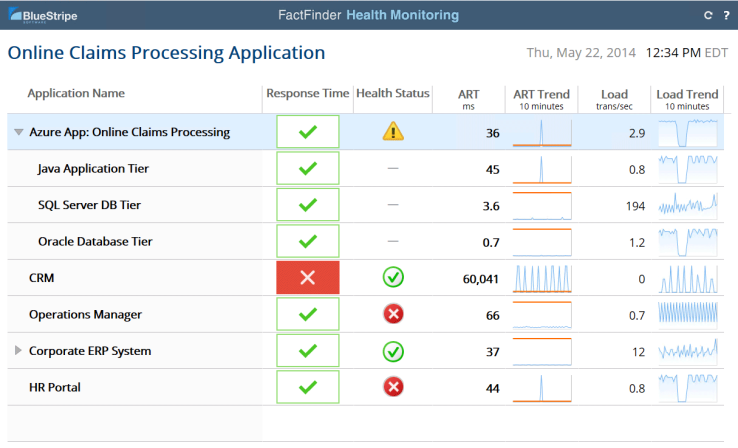Select the SQL Server DB Tier row
Viewport: 738px width, 448px height.
88,205
